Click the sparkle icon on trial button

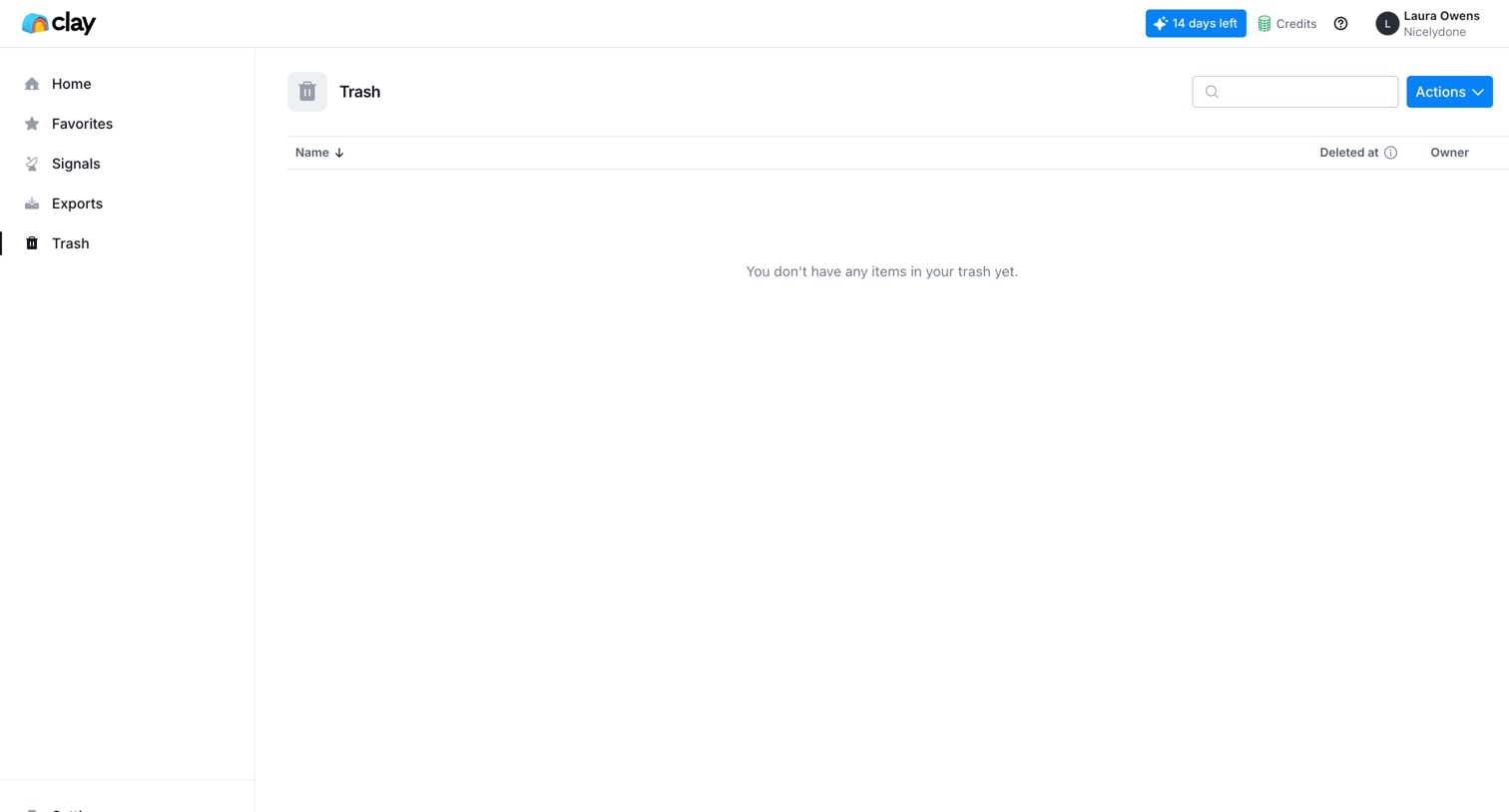[x=1161, y=24]
